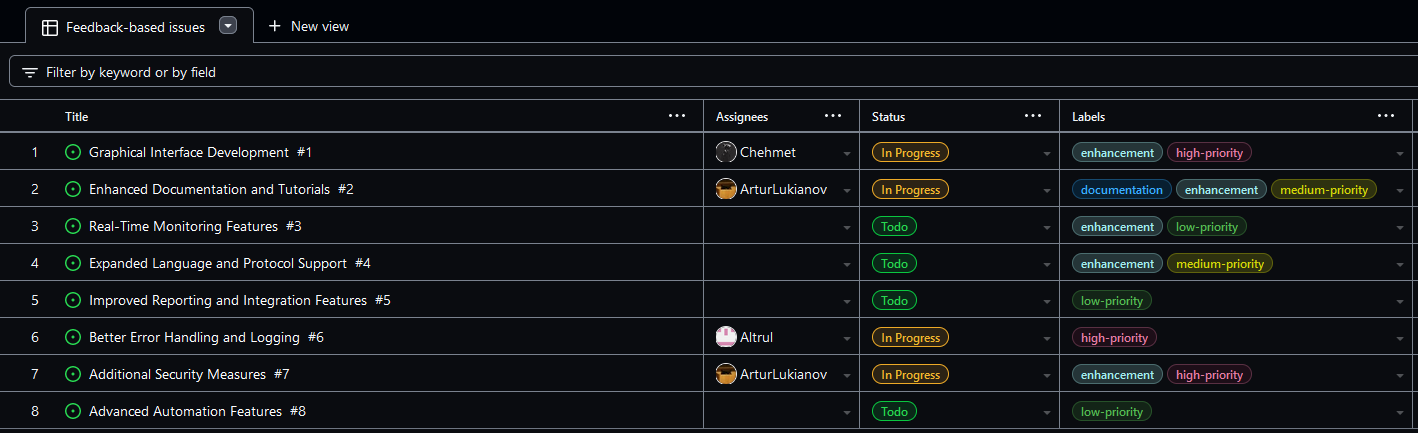The height and width of the screenshot is (433, 1418).
Task: Open Labels column three-dot menu
Action: [1386, 116]
